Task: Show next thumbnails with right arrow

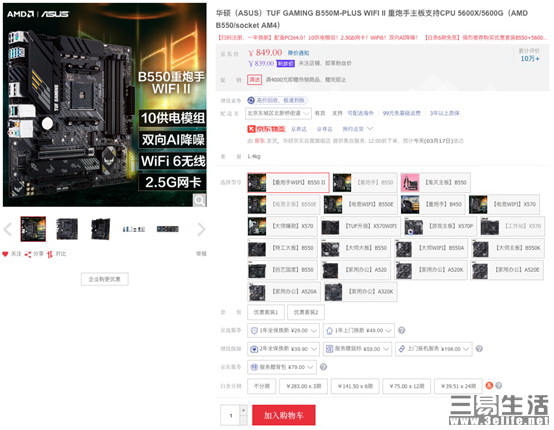Action: [x=201, y=229]
